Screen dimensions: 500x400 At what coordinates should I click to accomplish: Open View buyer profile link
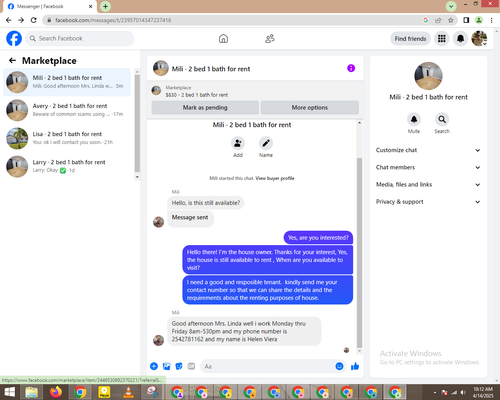pyautogui.click(x=275, y=178)
